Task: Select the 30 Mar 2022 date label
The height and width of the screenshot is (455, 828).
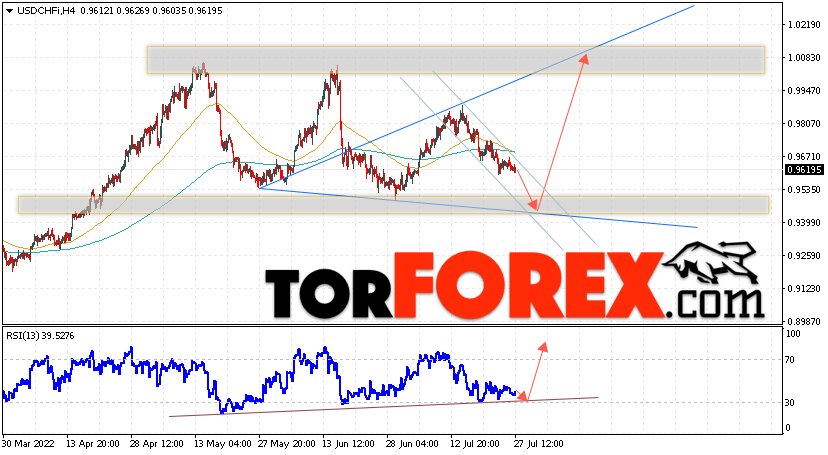Action: [29, 444]
